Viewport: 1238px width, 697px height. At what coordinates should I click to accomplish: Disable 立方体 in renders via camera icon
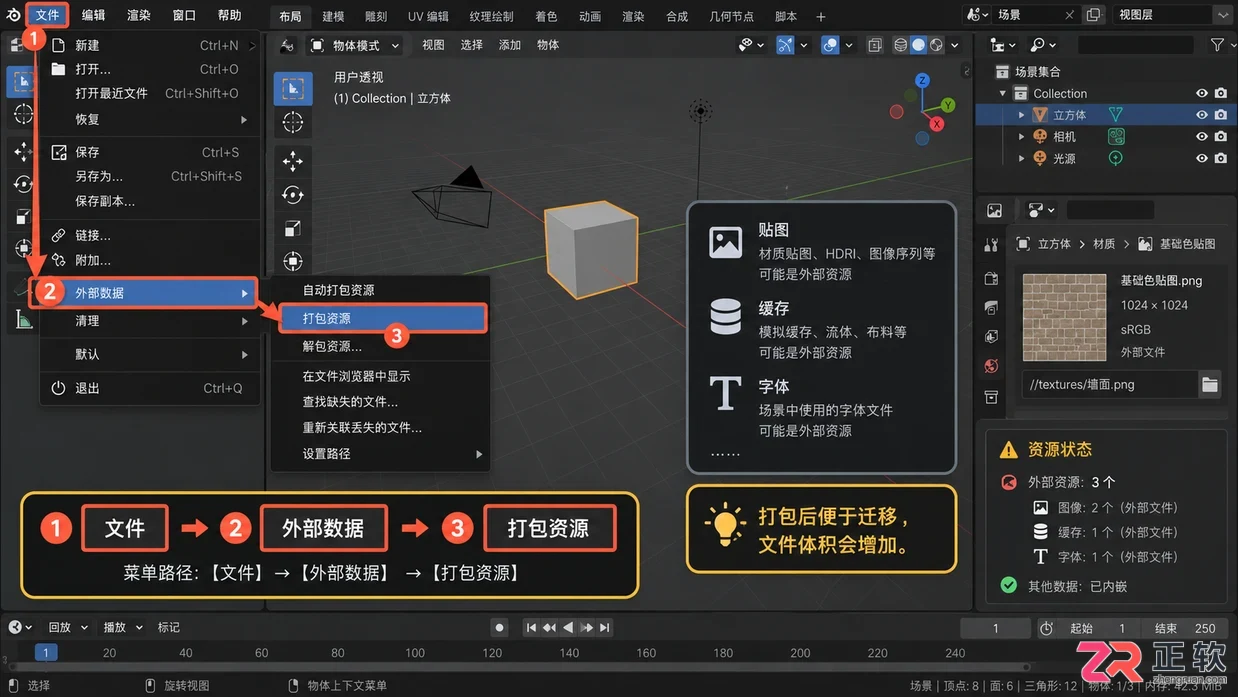click(1221, 115)
